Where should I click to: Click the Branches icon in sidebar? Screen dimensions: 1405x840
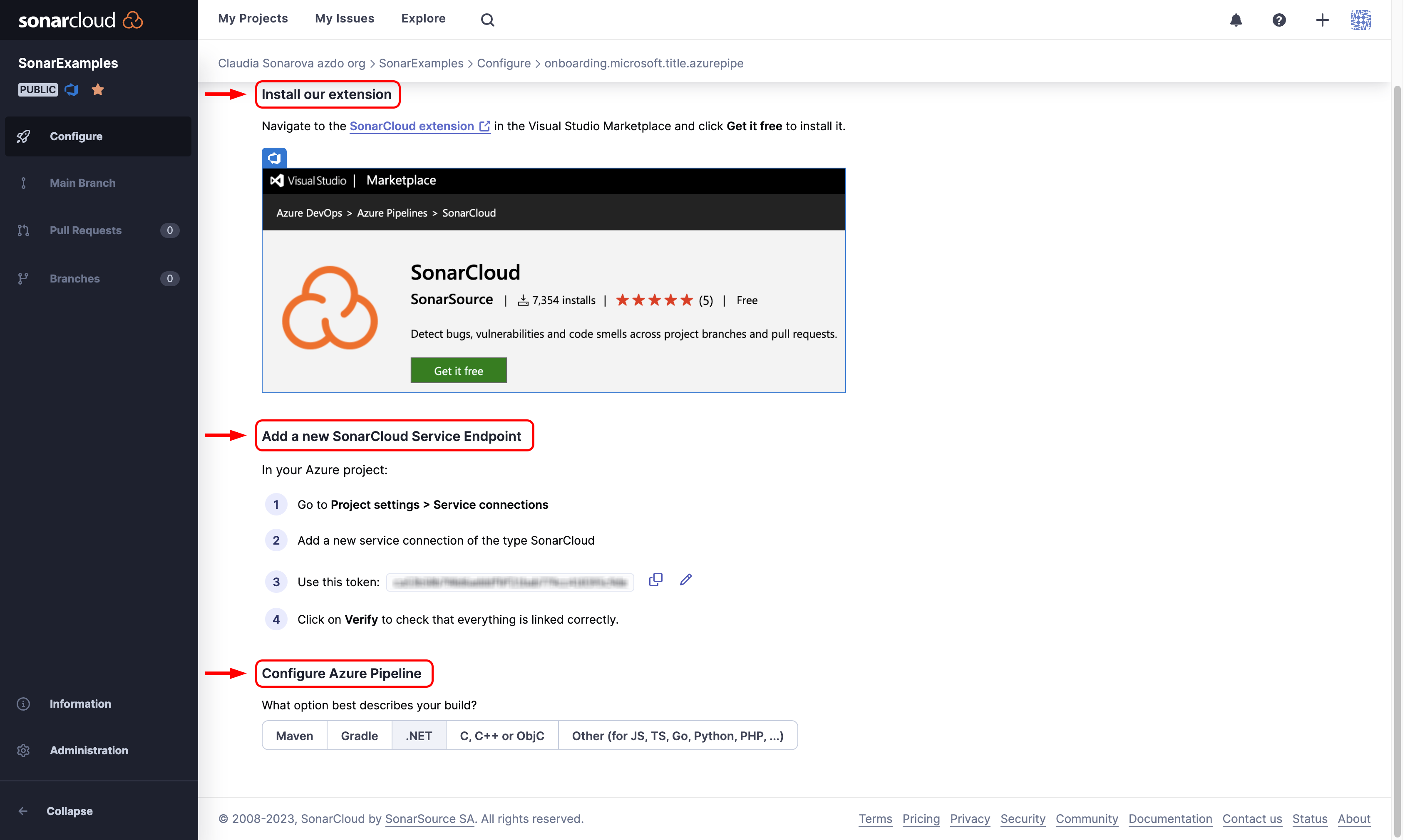(x=23, y=278)
